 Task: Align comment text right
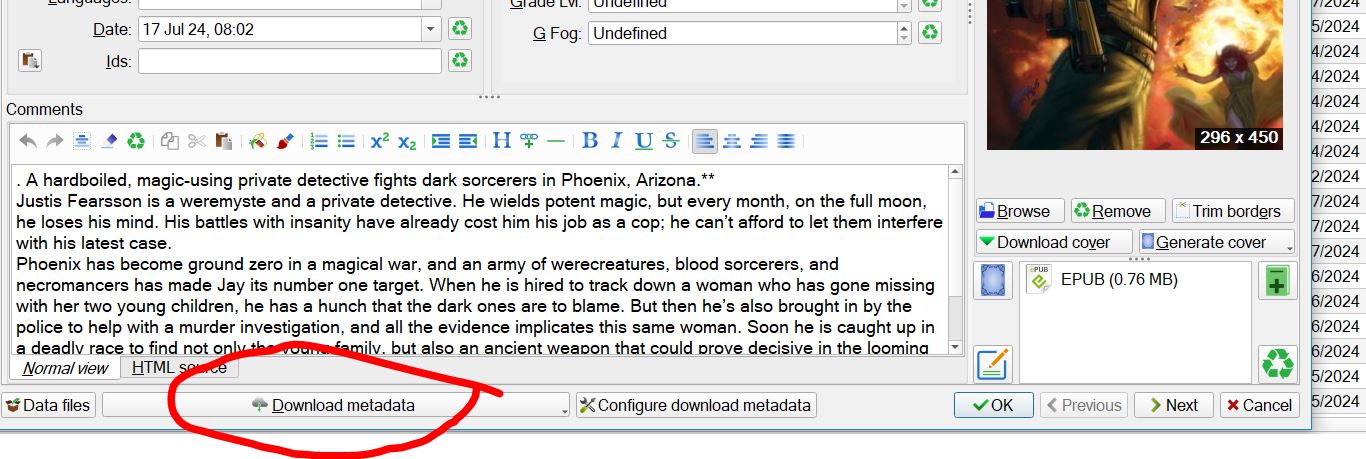tap(759, 141)
